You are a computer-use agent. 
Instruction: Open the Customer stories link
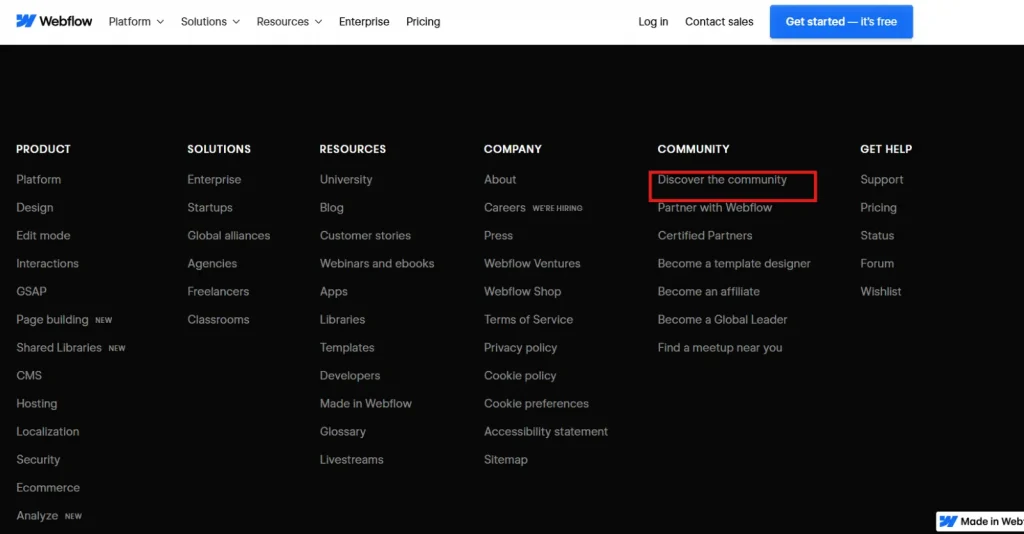click(x=365, y=236)
